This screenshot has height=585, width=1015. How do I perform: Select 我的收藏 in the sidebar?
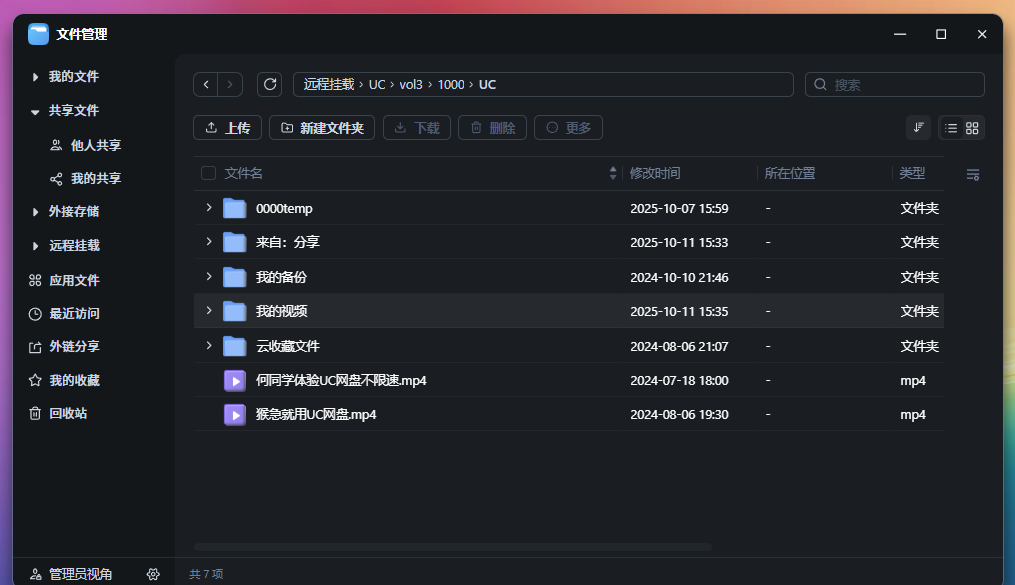tap(74, 380)
